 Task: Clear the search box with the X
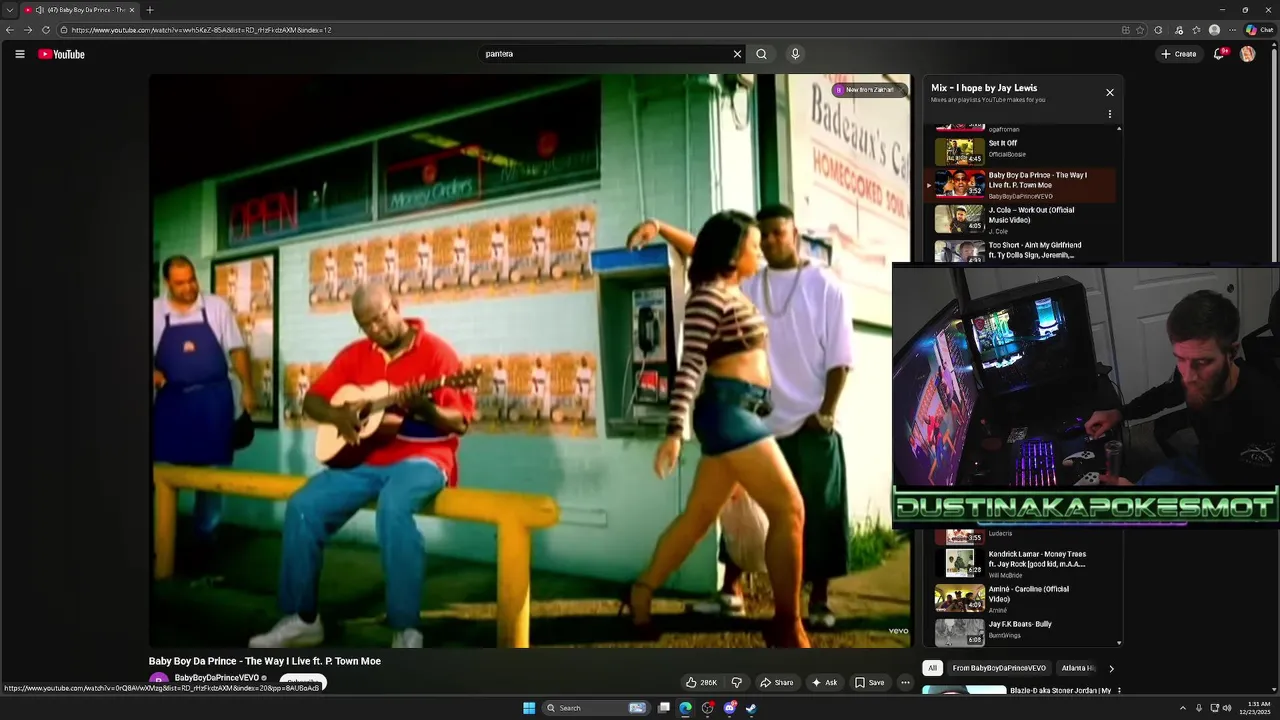point(737,54)
